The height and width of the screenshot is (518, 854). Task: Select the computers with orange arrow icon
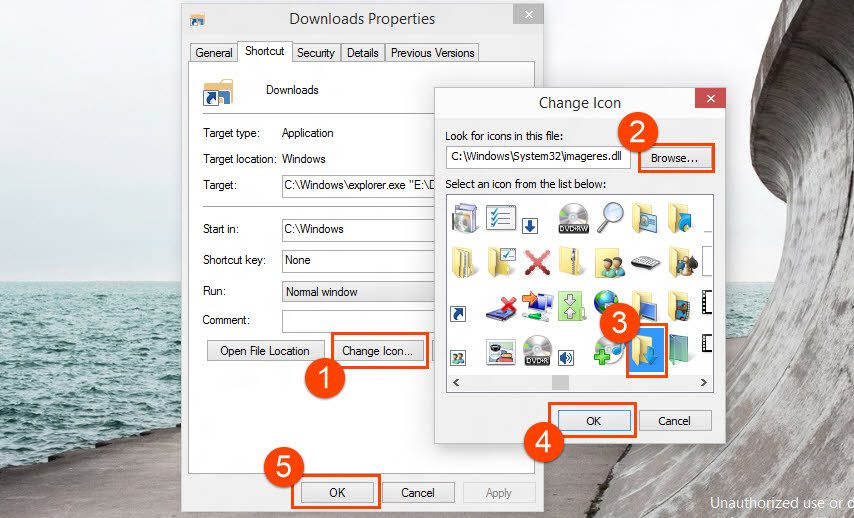[537, 306]
